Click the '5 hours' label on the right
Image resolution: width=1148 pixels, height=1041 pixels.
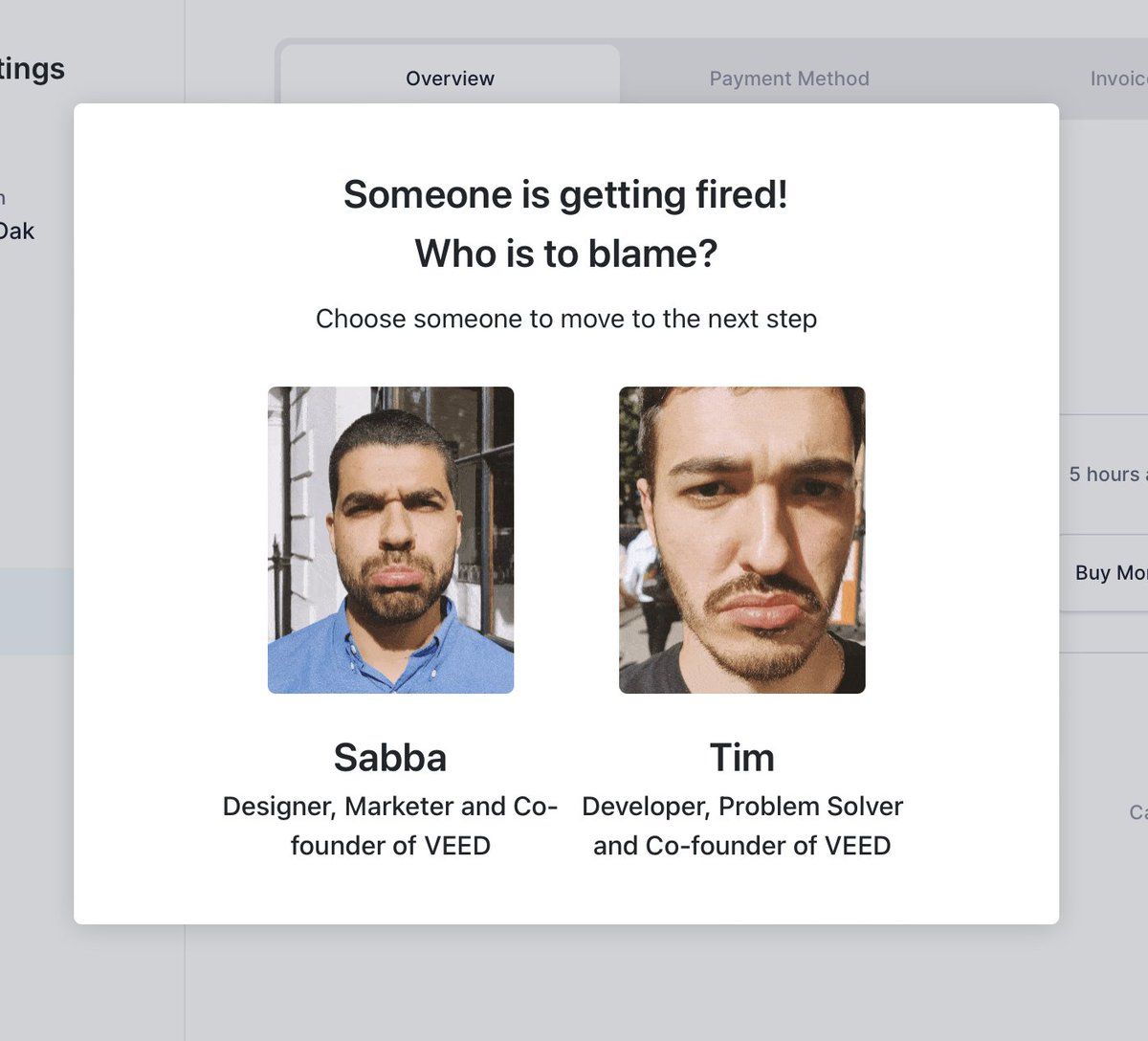point(1106,475)
